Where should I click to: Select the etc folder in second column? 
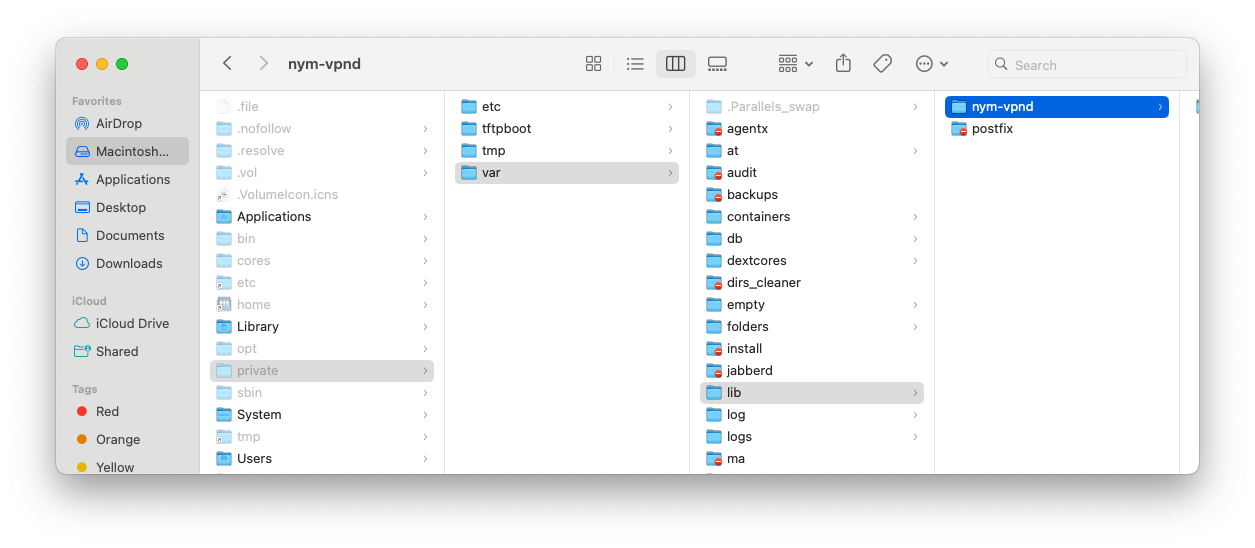point(567,106)
